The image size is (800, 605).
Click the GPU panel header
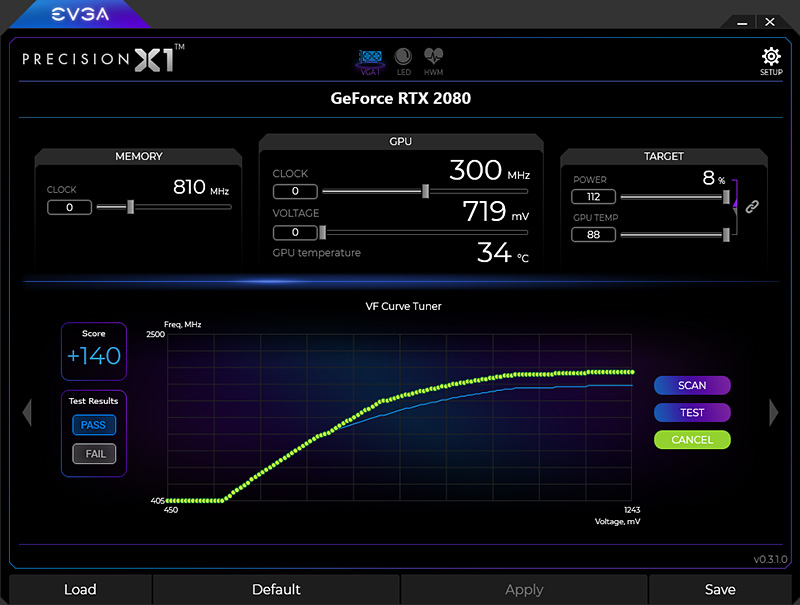coord(401,141)
